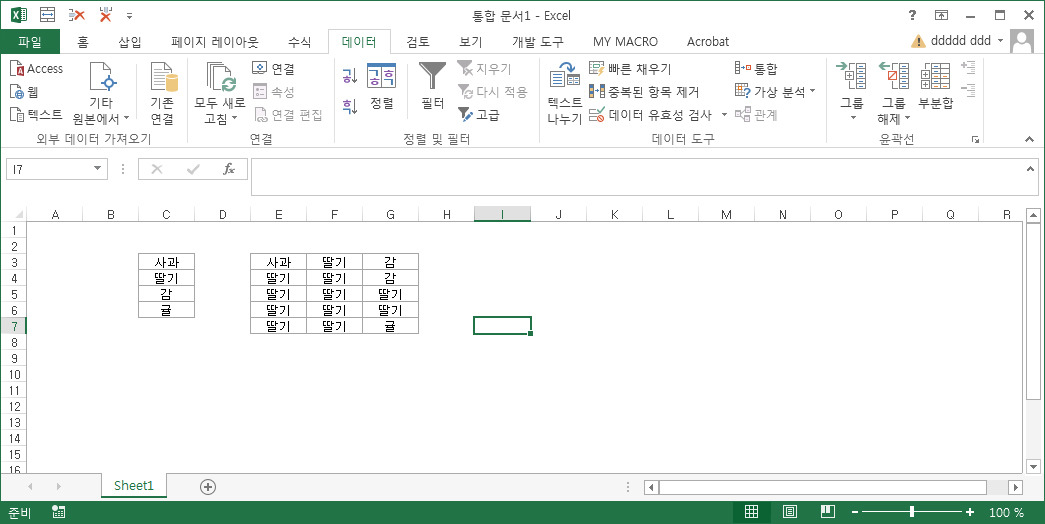
Task: Click 부분합 subtotal icon
Action: point(936,76)
